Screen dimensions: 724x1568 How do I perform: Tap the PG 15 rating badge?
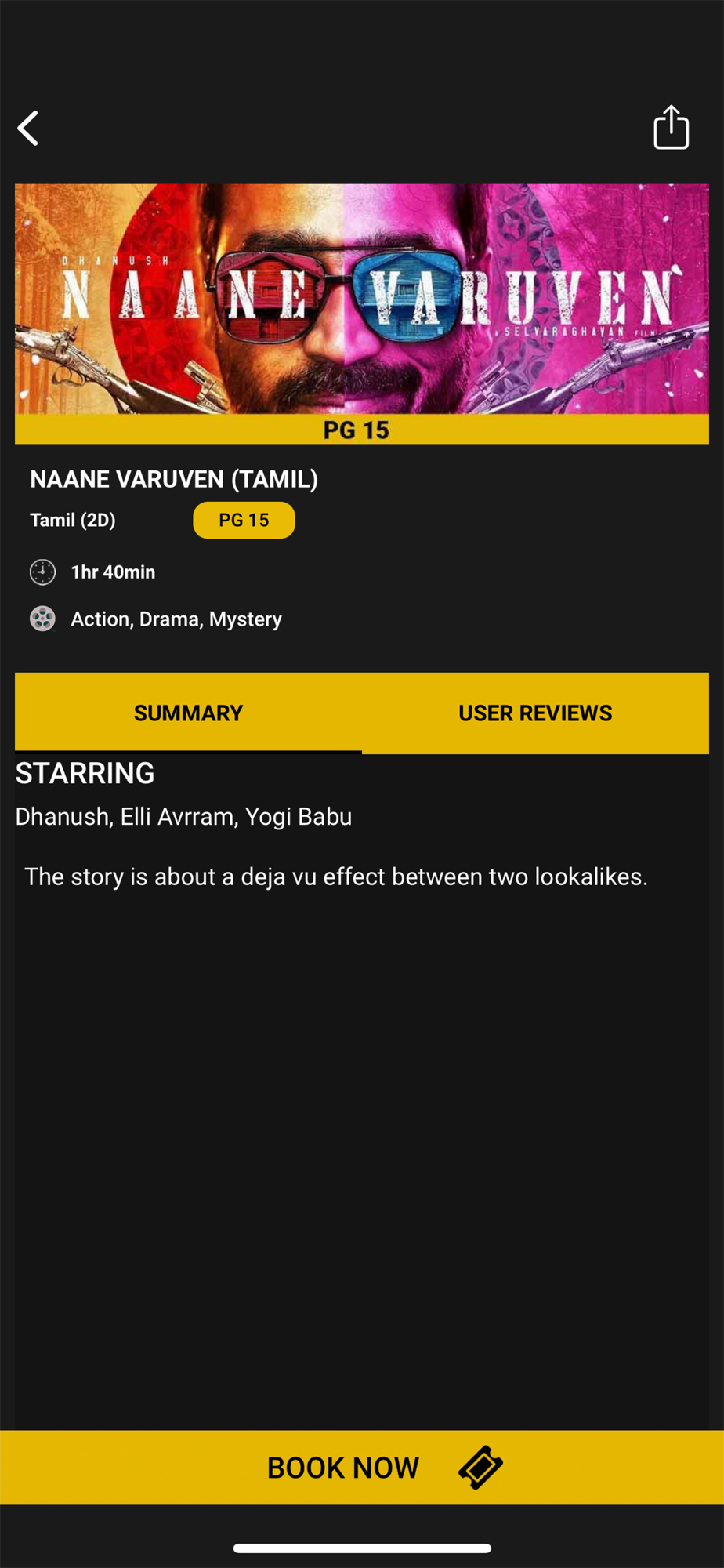click(x=244, y=520)
